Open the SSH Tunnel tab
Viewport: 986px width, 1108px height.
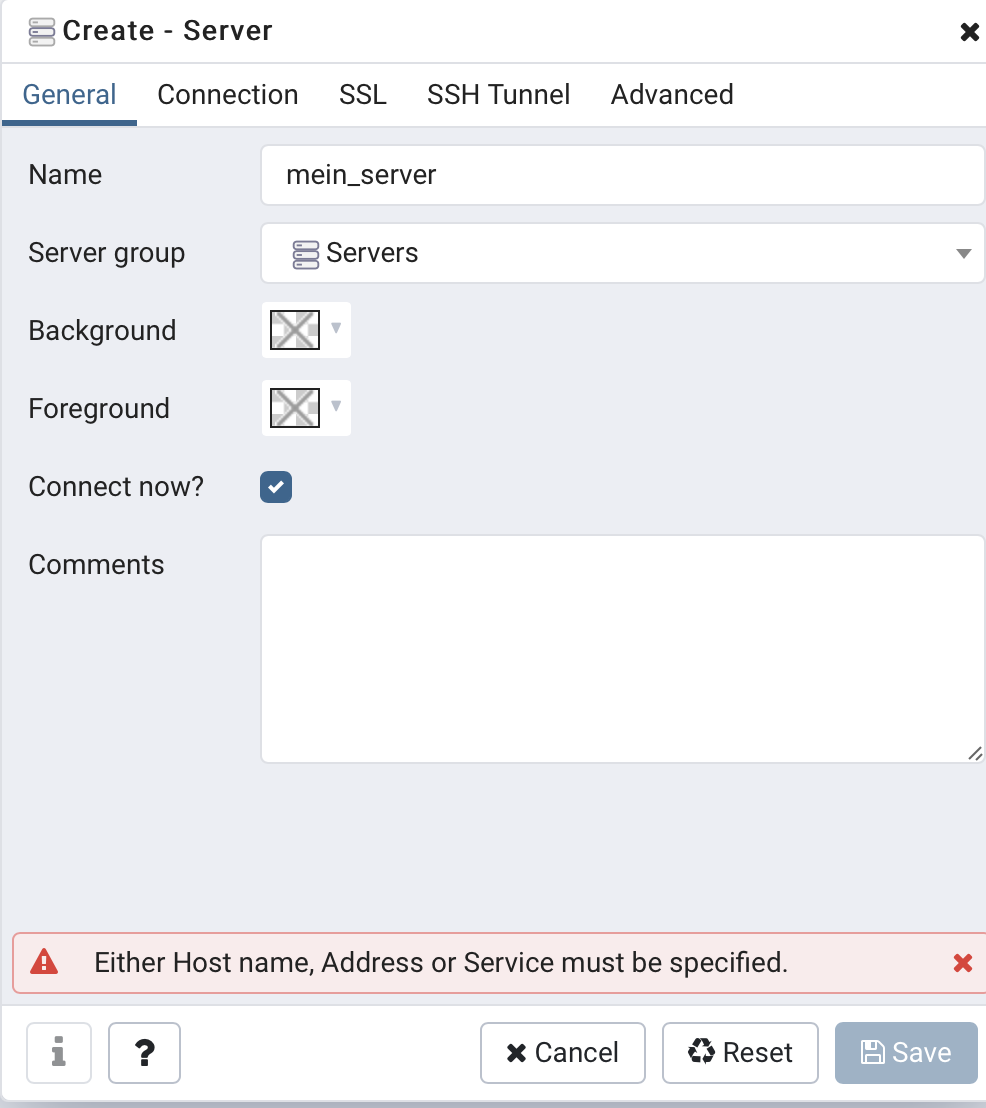(x=498, y=95)
